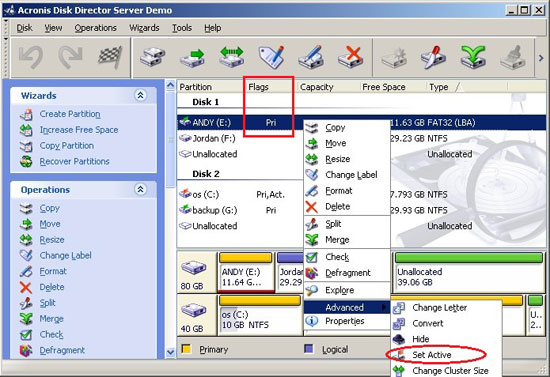Select Hide in Advanced submenu
The image size is (550, 377).
pos(446,339)
